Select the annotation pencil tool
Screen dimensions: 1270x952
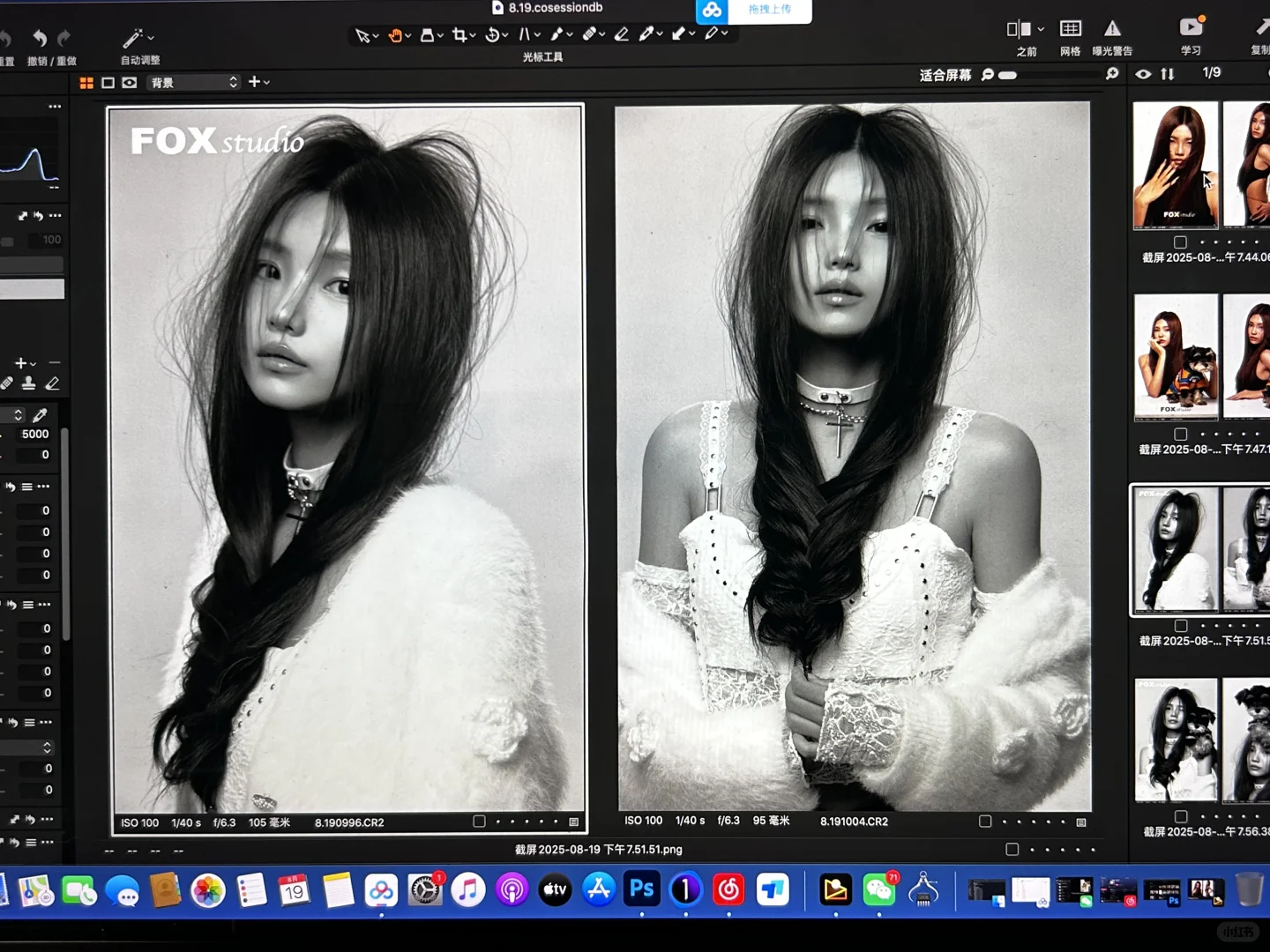[711, 34]
